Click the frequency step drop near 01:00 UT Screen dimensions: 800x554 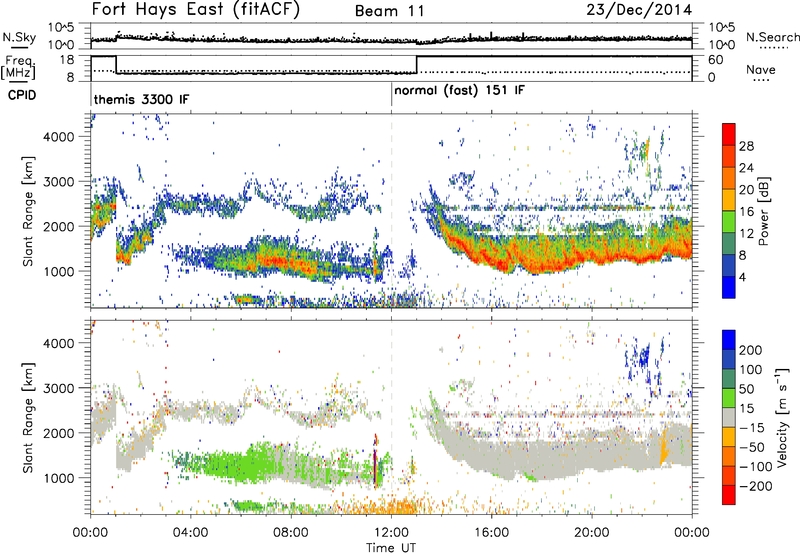pos(116,65)
